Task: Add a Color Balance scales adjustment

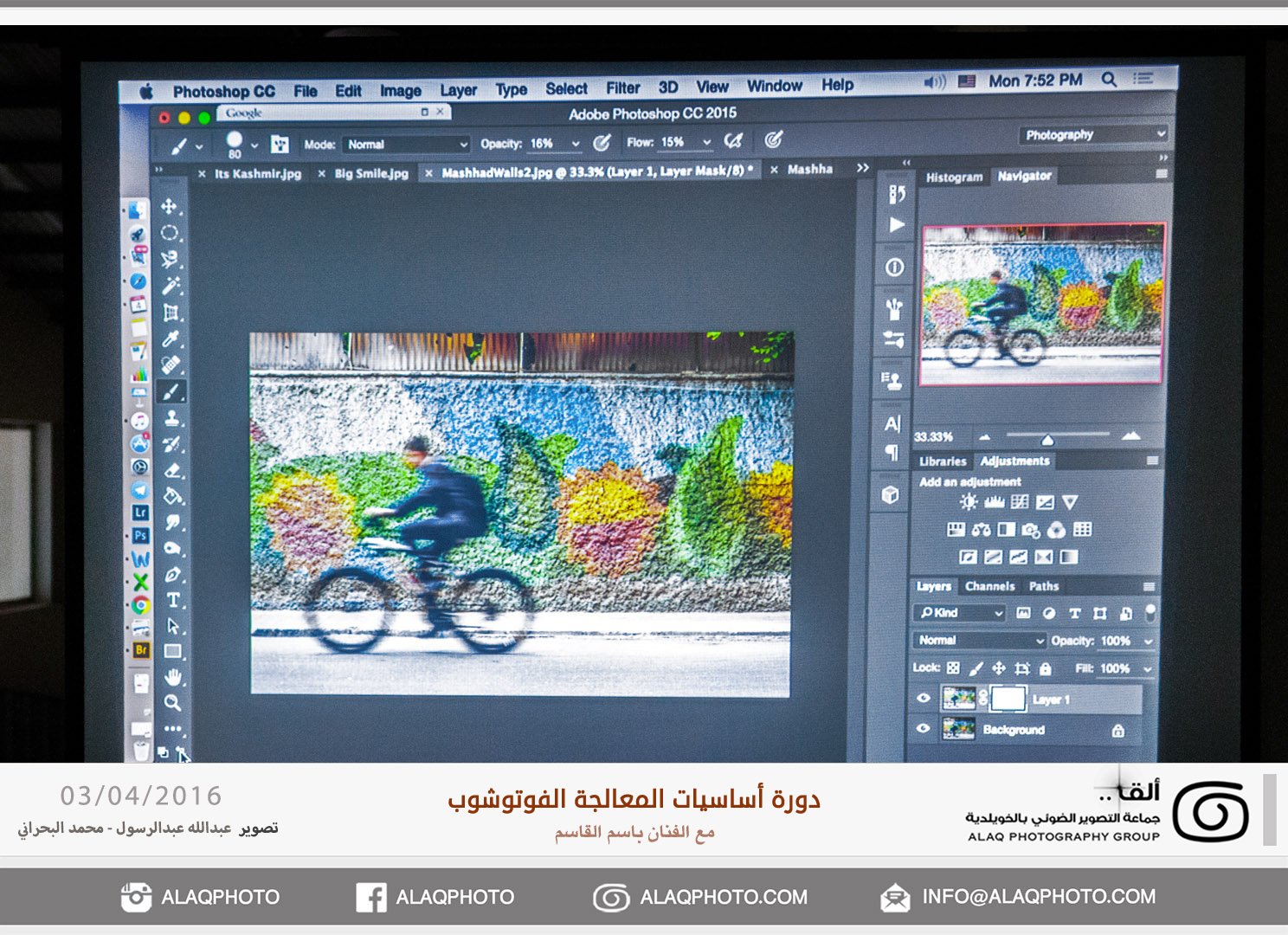Action: pos(982,530)
